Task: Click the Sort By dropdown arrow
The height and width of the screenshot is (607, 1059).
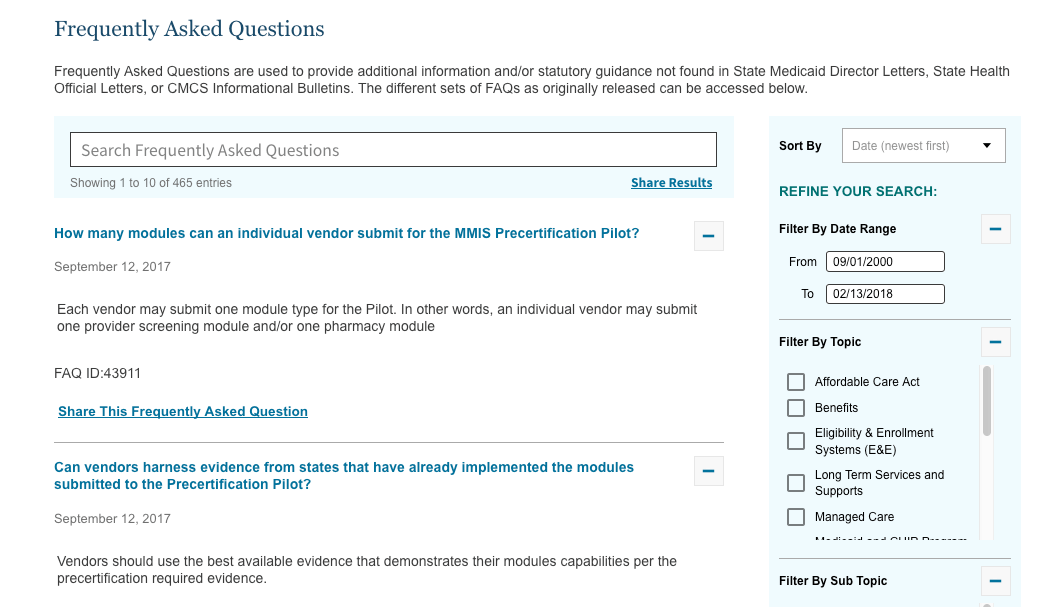Action: (987, 146)
